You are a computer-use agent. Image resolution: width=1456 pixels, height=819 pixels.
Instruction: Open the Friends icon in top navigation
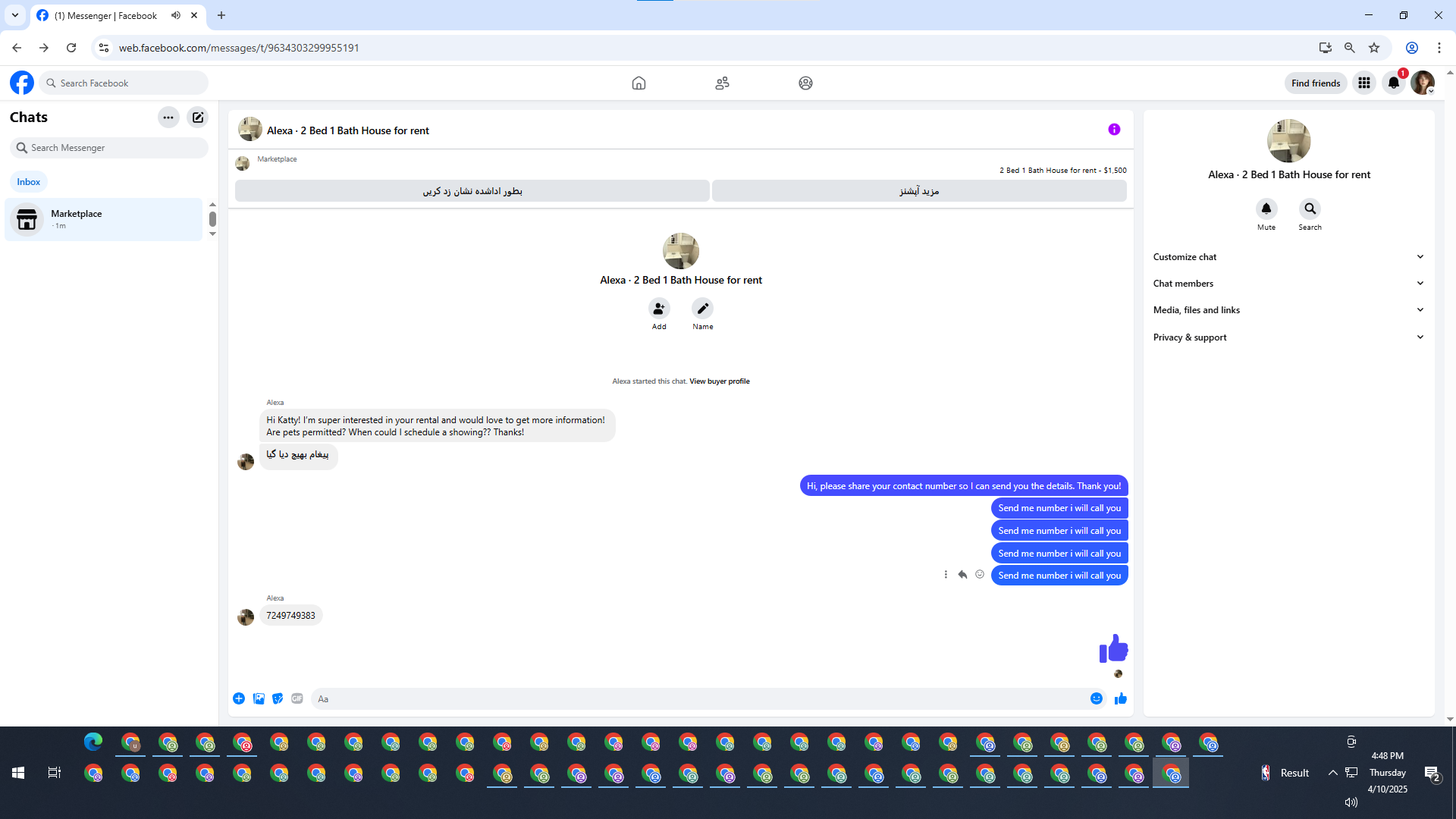(x=722, y=83)
